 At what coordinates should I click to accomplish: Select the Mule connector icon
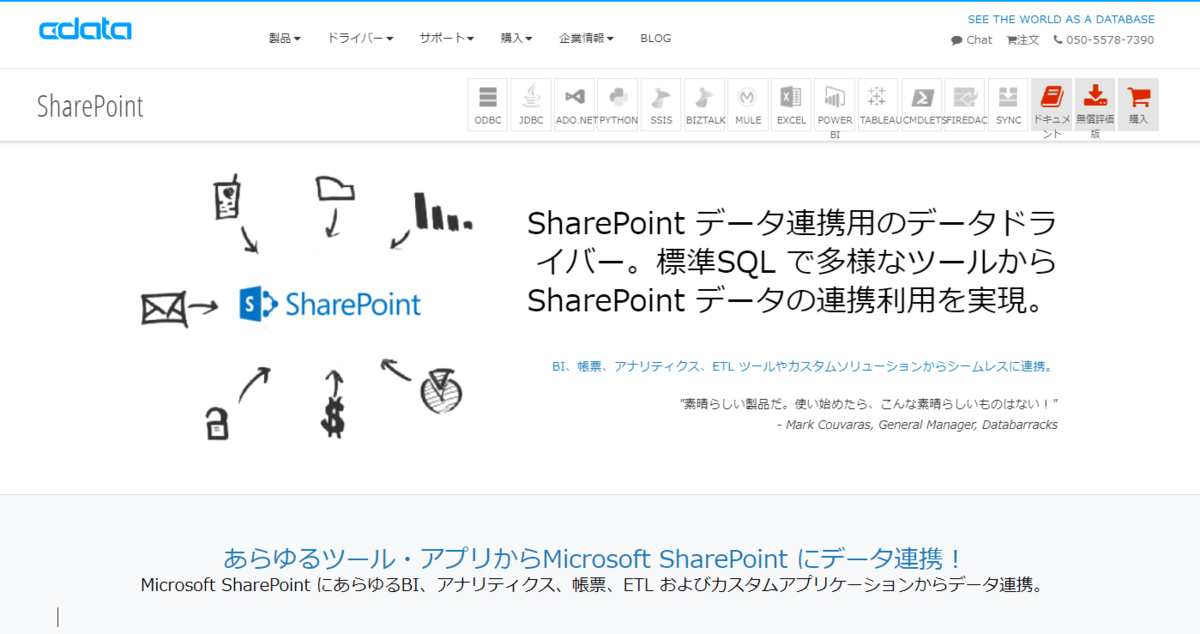point(748,104)
